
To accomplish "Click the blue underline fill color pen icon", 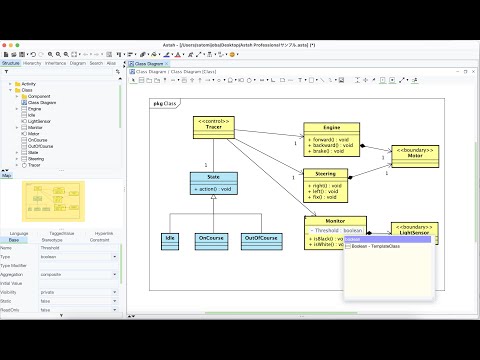I will (167, 54).
